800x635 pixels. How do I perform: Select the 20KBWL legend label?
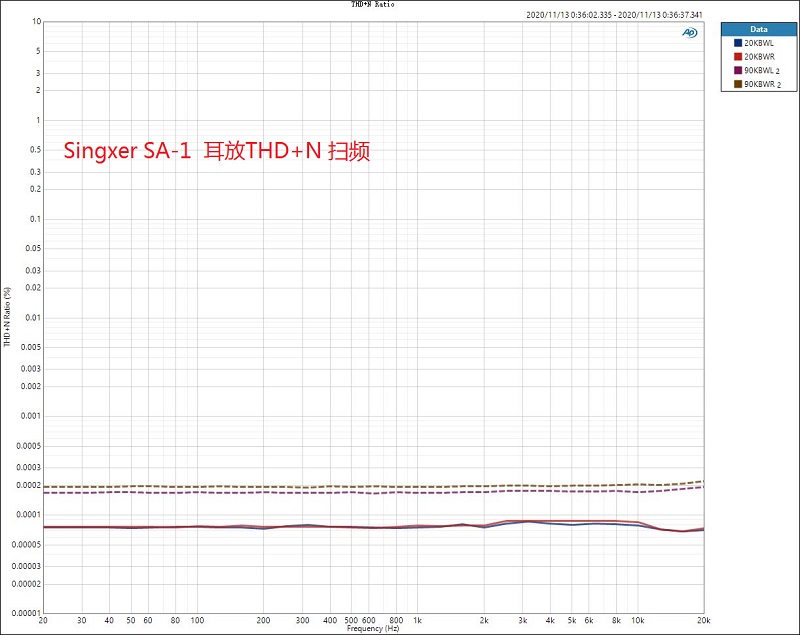click(x=758, y=45)
